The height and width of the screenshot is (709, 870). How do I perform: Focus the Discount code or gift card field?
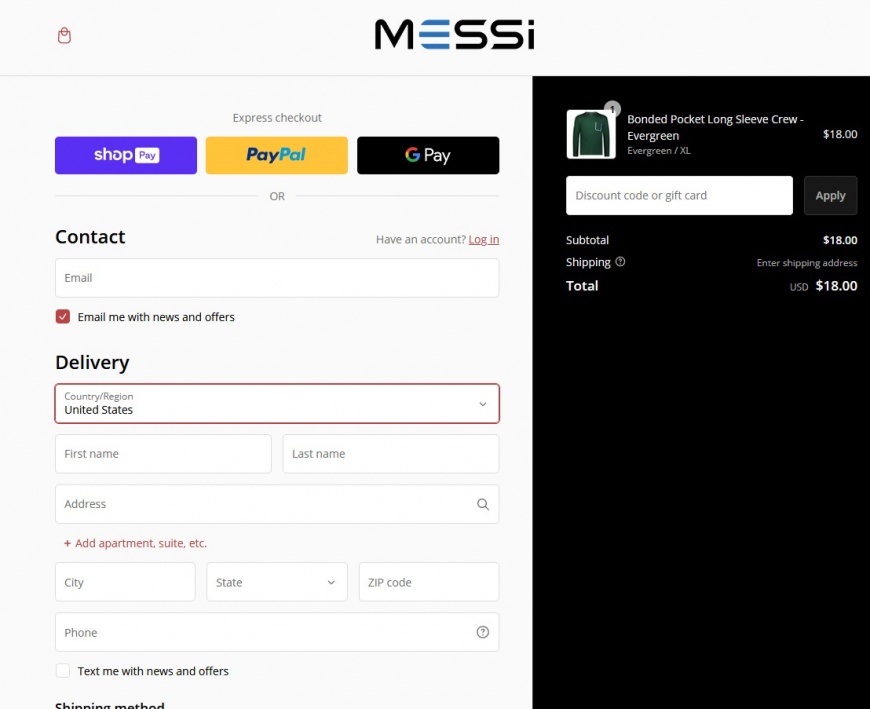679,195
